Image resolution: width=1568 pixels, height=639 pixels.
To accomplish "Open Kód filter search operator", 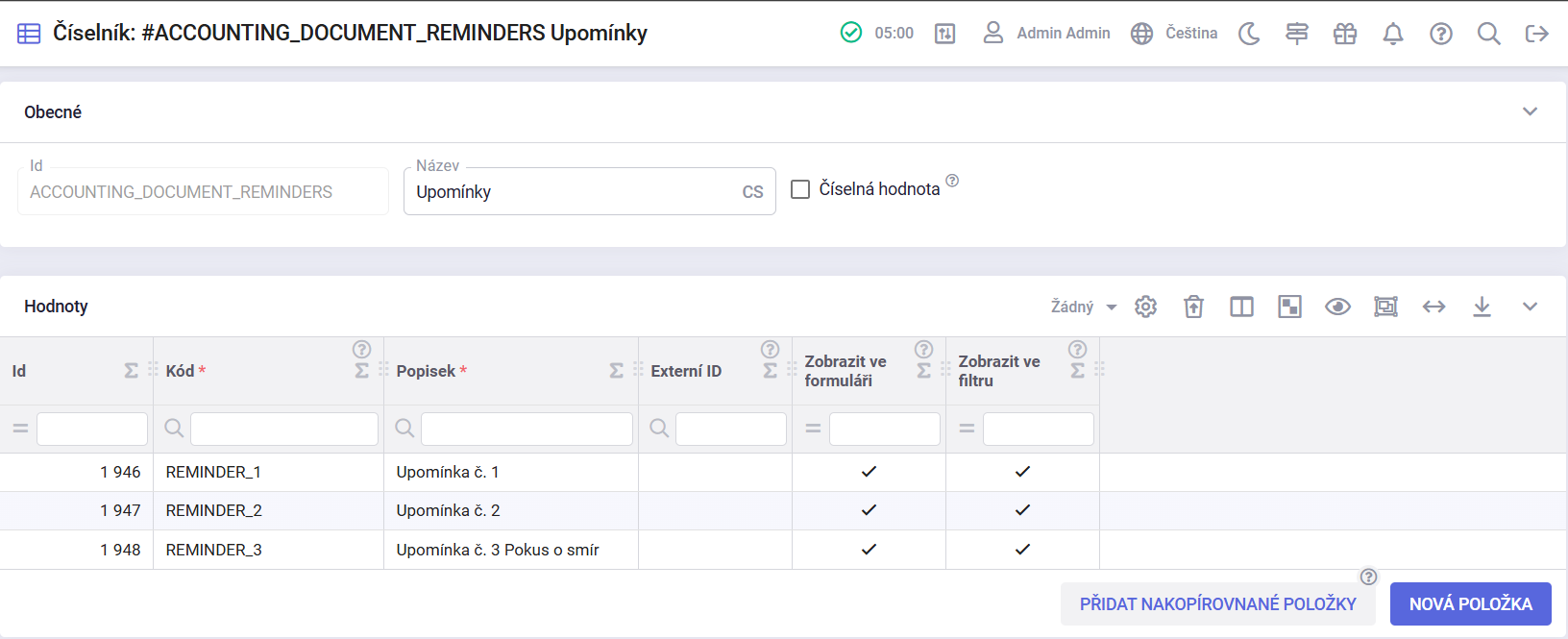I will coord(174,429).
